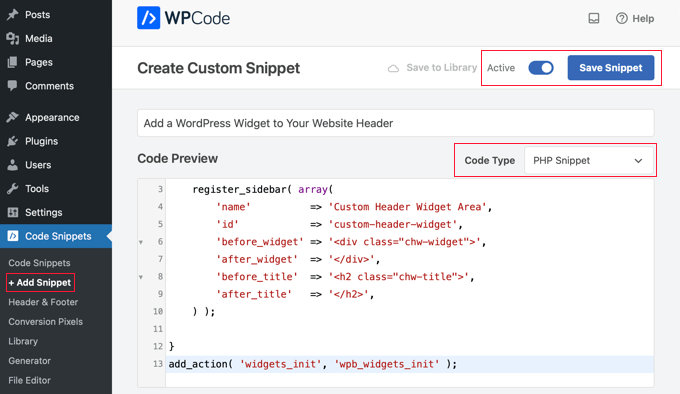Open the Library submenu
This screenshot has height=394, width=680.
pyautogui.click(x=23, y=341)
